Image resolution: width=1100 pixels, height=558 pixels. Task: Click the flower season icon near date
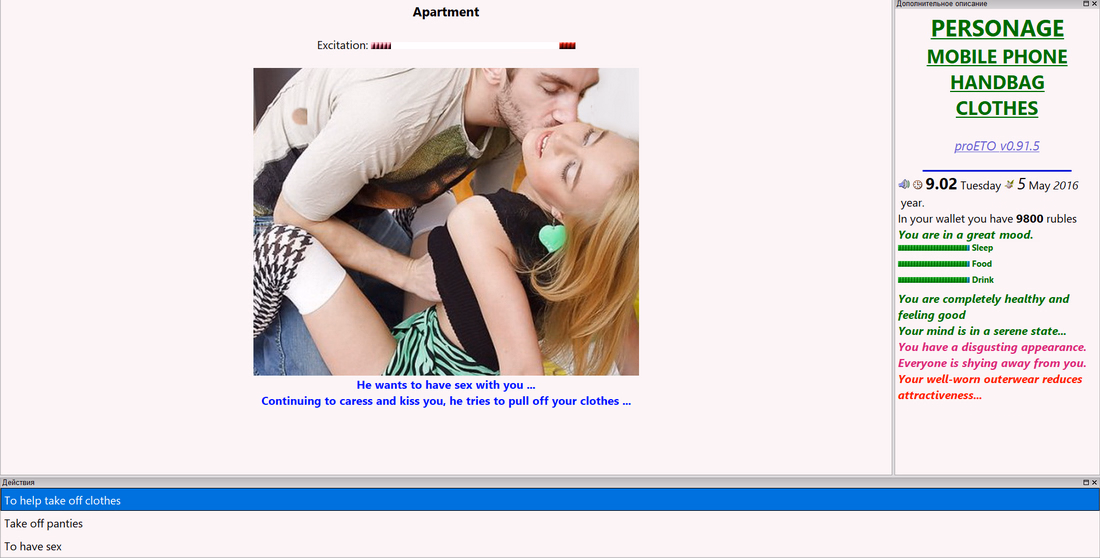[x=1010, y=185]
